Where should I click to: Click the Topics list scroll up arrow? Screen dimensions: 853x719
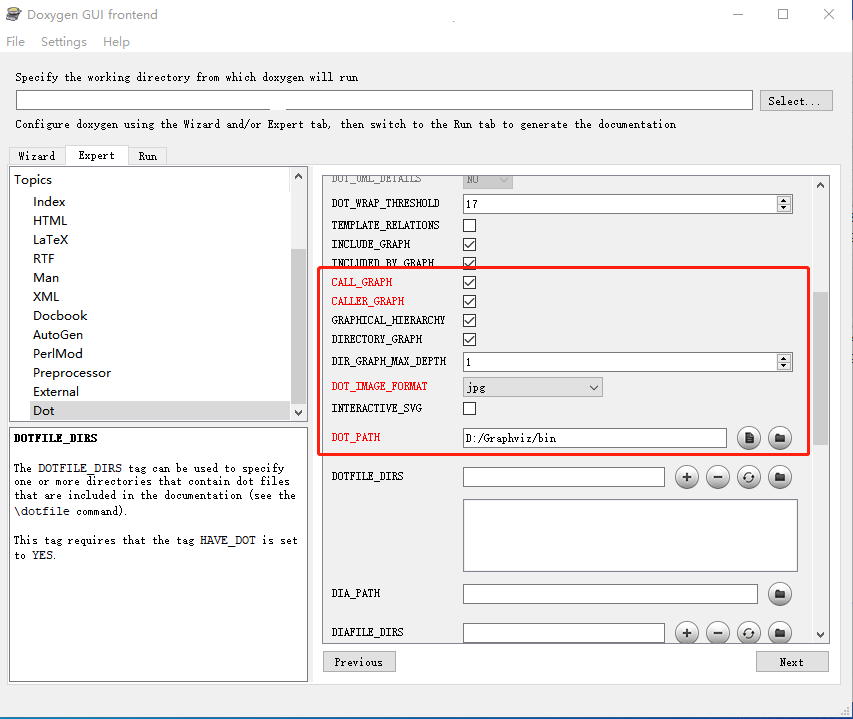point(298,176)
